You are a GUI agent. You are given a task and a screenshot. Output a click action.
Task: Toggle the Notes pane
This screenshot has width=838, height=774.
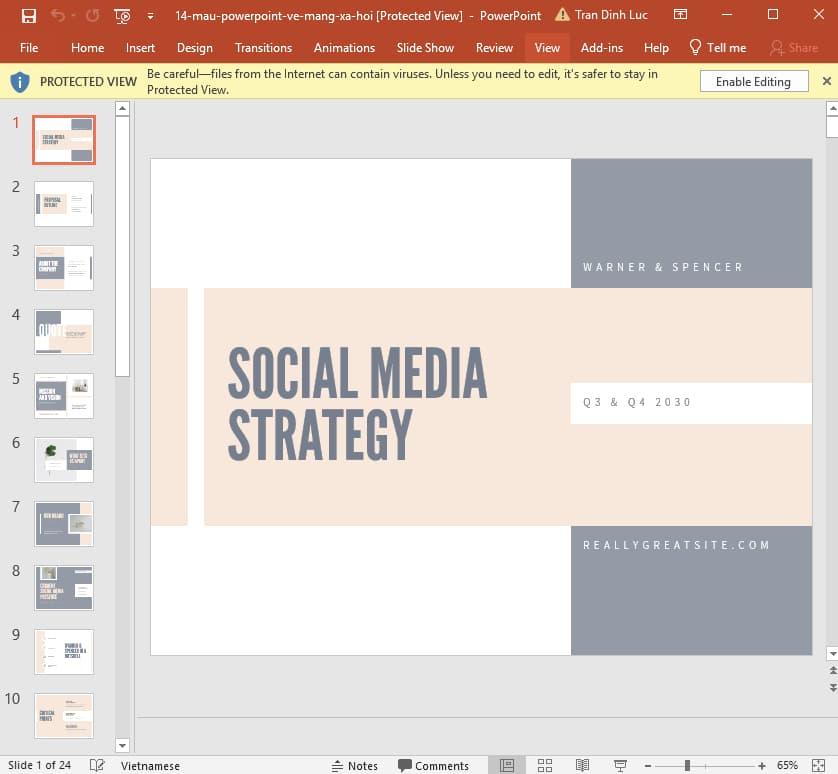pos(356,765)
